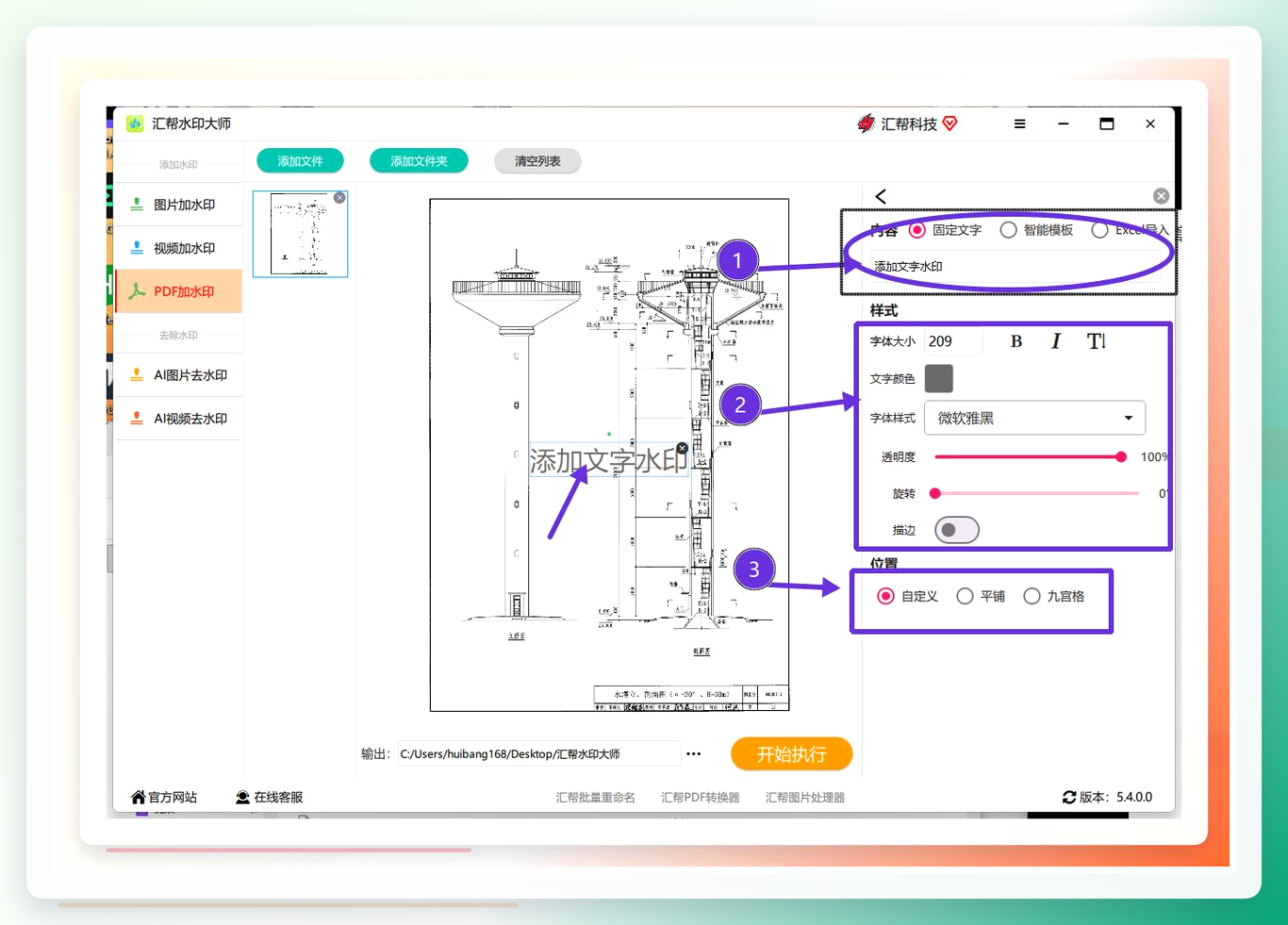Screen dimensions: 1288x925
Task: Open AI图片去水印 from sidebar
Action: 178,375
